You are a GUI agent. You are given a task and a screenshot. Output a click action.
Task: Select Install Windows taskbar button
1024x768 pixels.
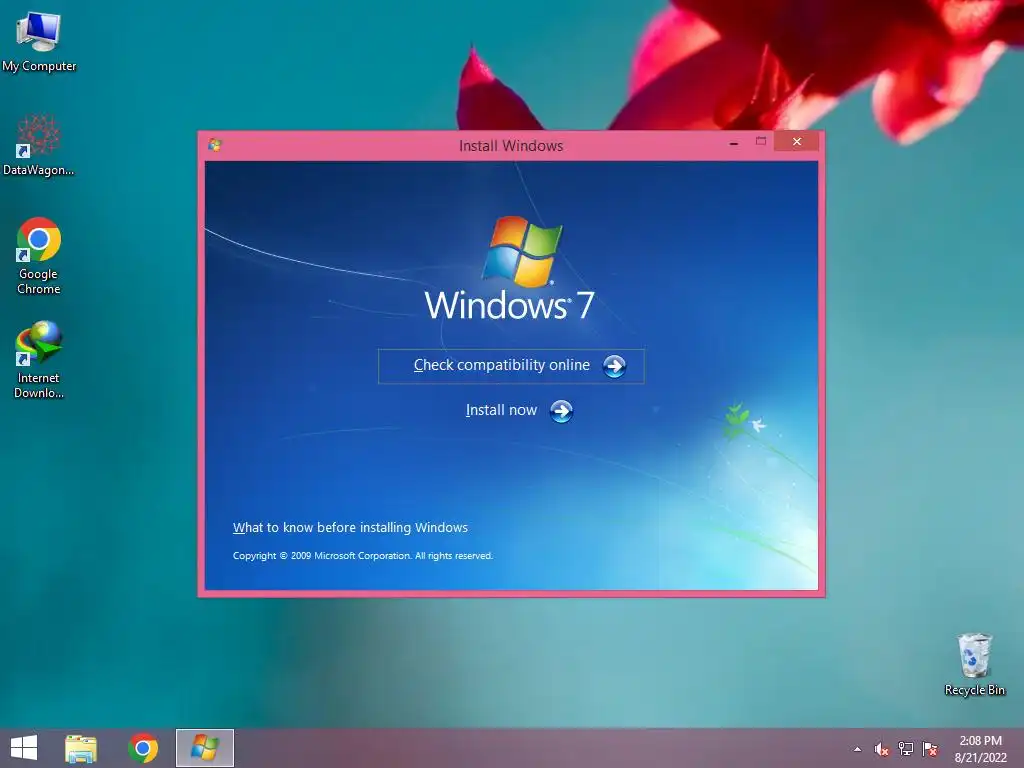pos(204,748)
